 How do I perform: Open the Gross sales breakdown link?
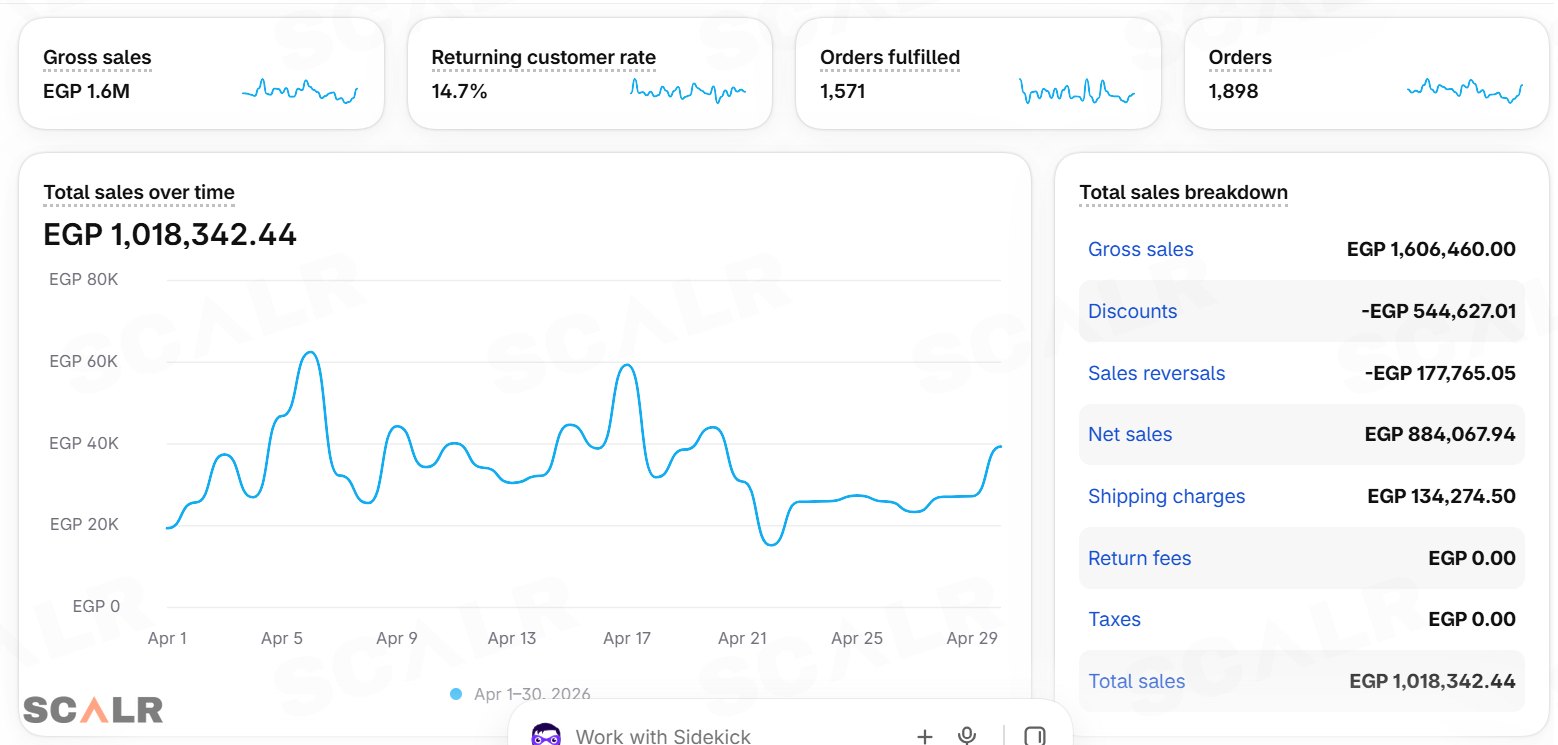coord(1141,250)
